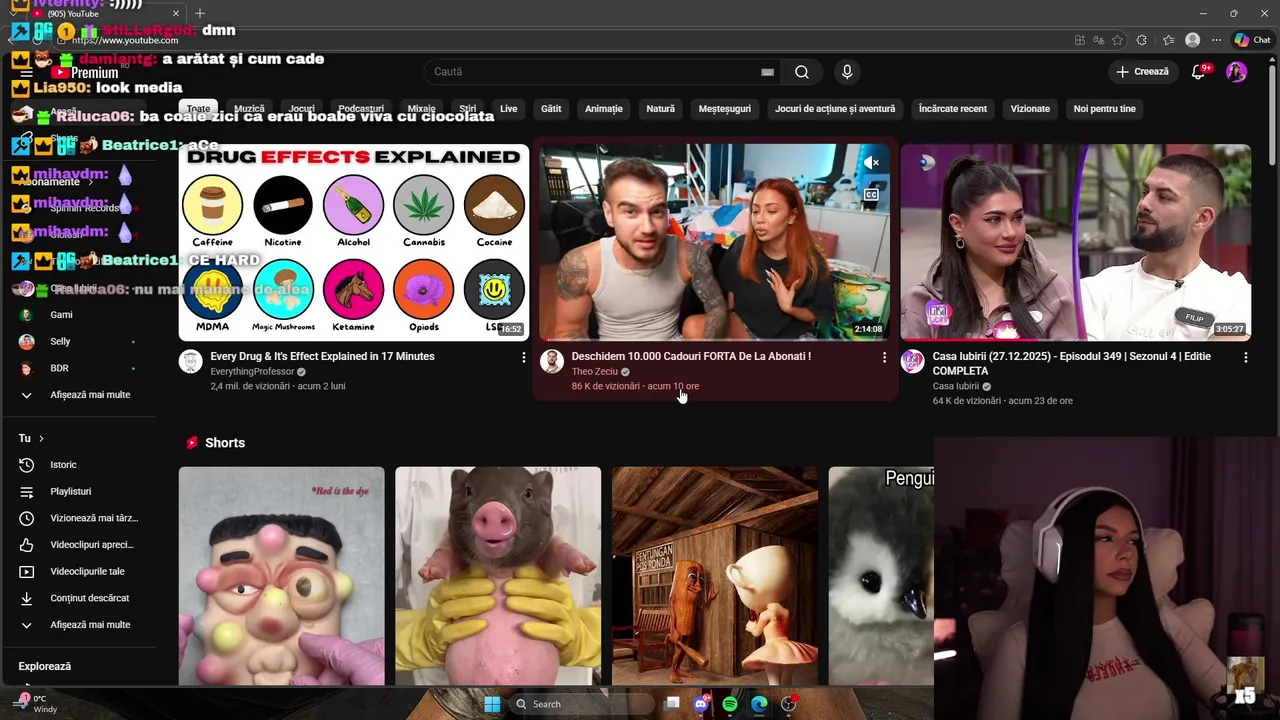Image resolution: width=1280 pixels, height=720 pixels.
Task: Open the Casa Iubirii video thumbnail
Action: click(x=1076, y=242)
